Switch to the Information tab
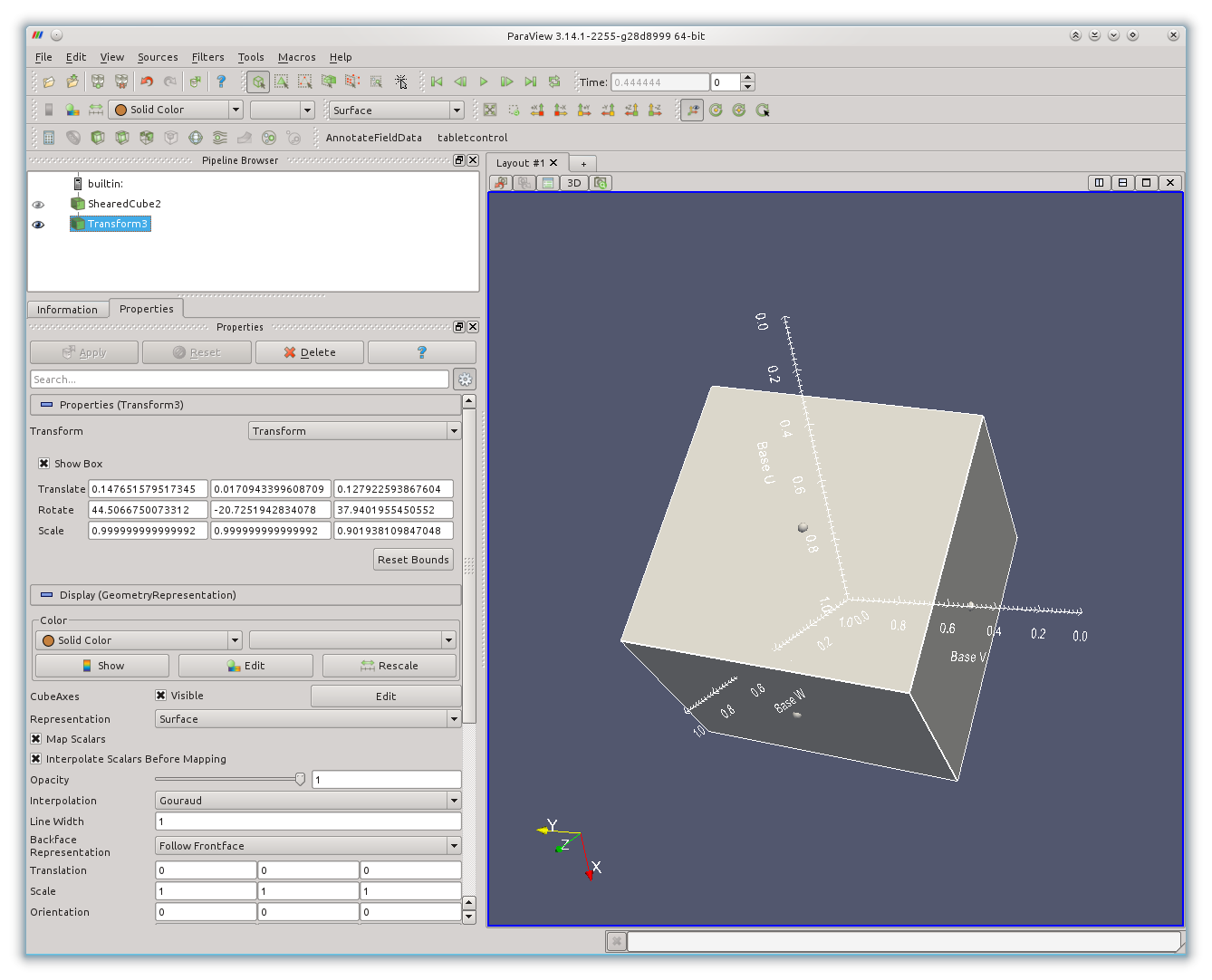The width and height of the screenshot is (1212, 980). coord(67,310)
